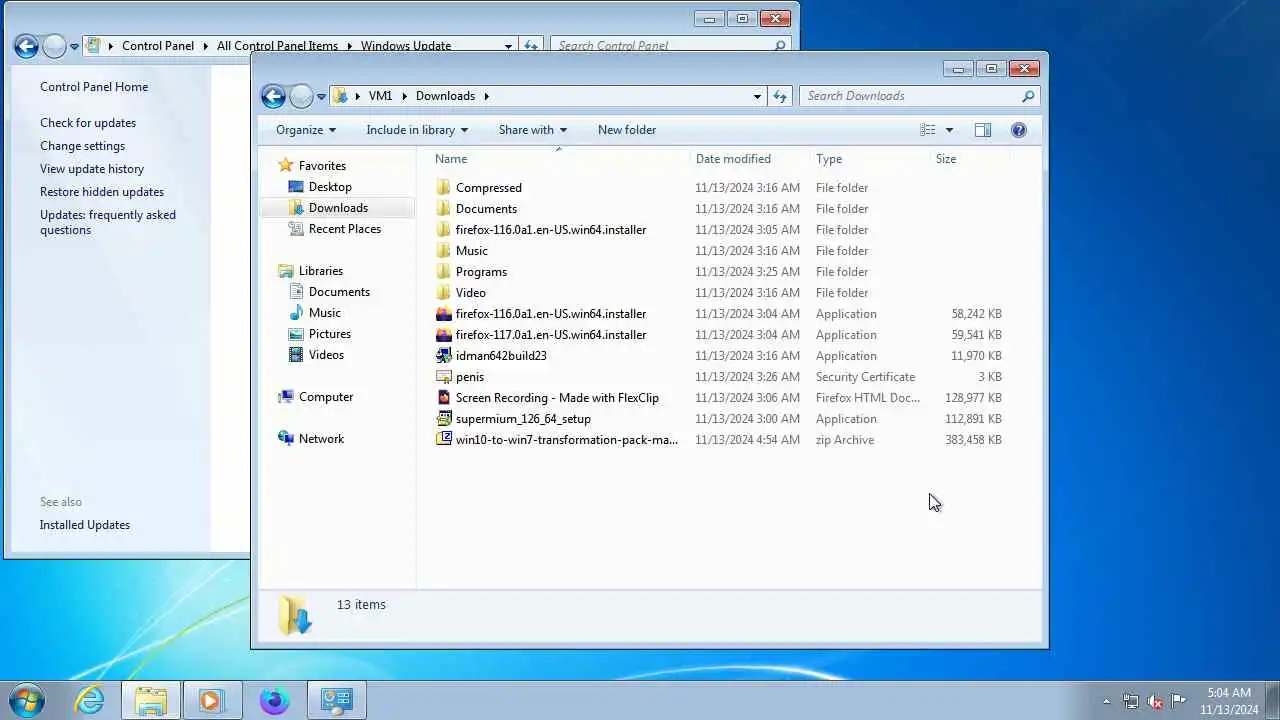Select the firefox-116.0a1 File folder
1280x720 pixels.
pos(551,230)
